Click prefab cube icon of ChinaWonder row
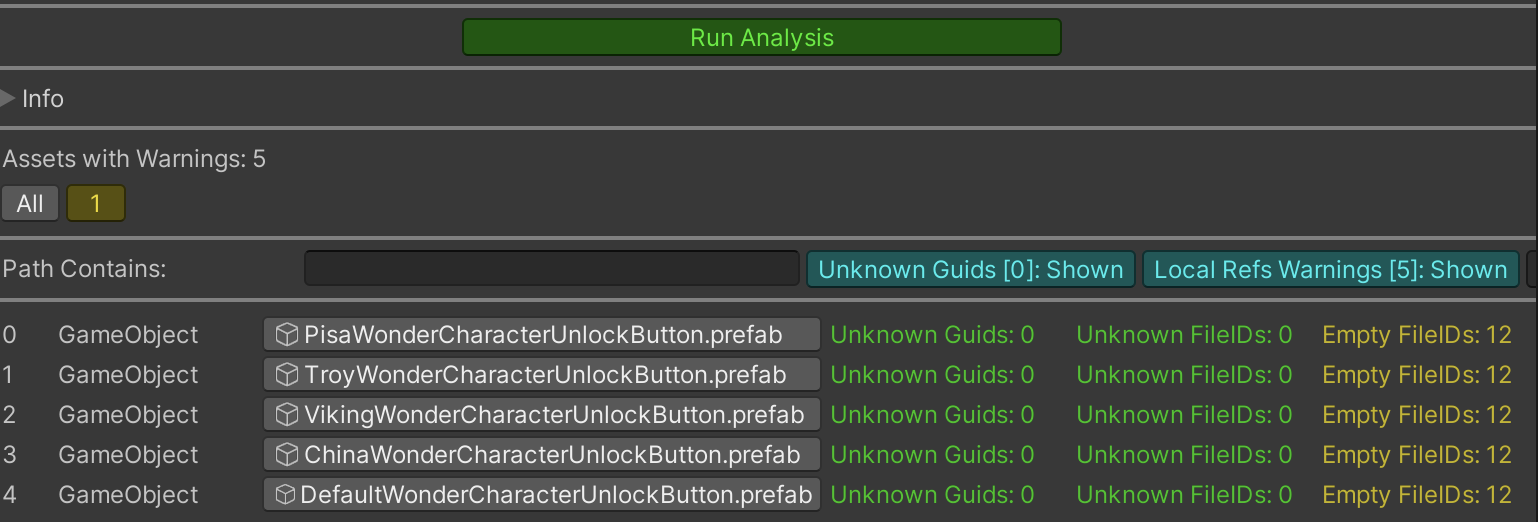The height and width of the screenshot is (522, 1538). (x=287, y=455)
